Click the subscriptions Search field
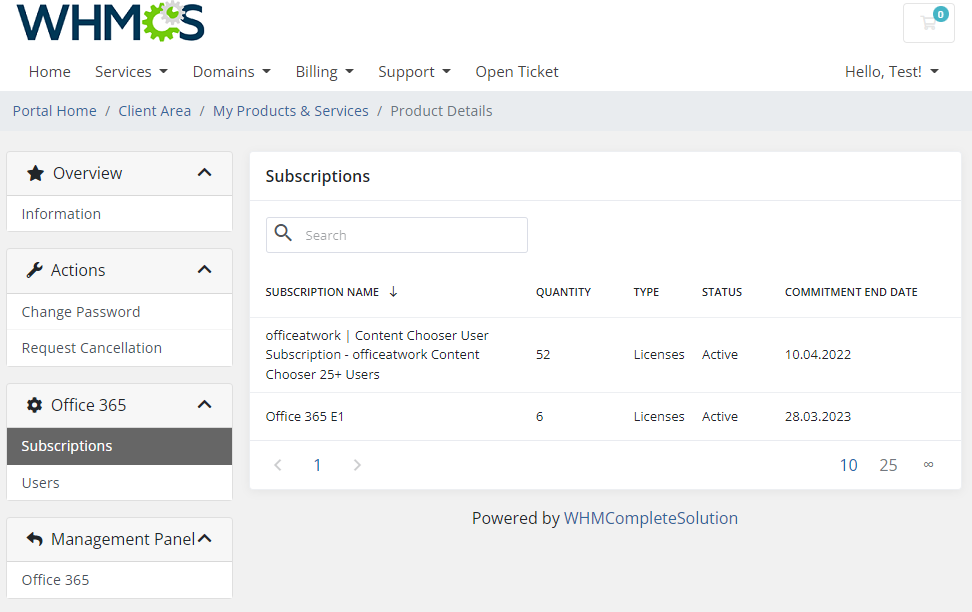 click(397, 235)
